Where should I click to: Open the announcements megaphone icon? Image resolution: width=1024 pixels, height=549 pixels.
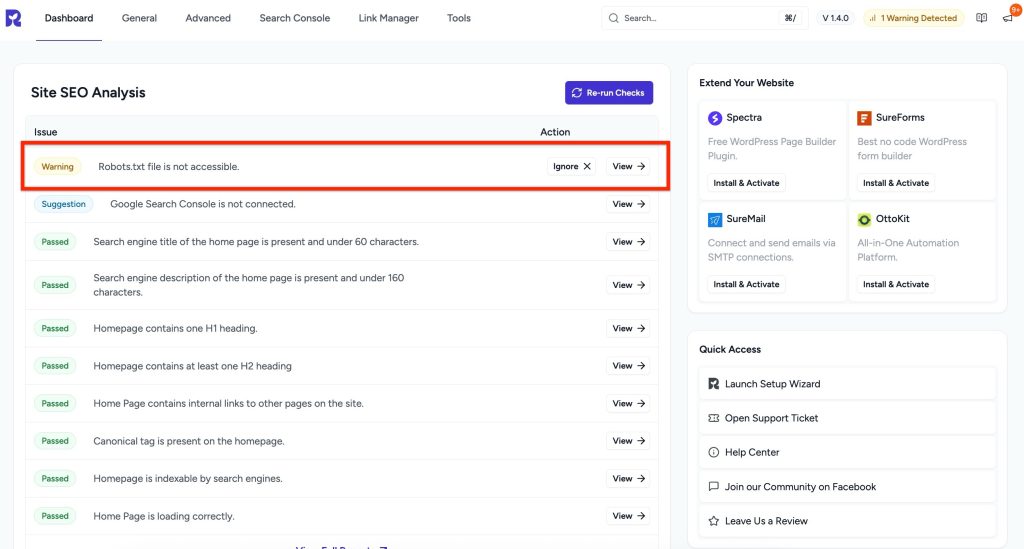coord(1007,18)
